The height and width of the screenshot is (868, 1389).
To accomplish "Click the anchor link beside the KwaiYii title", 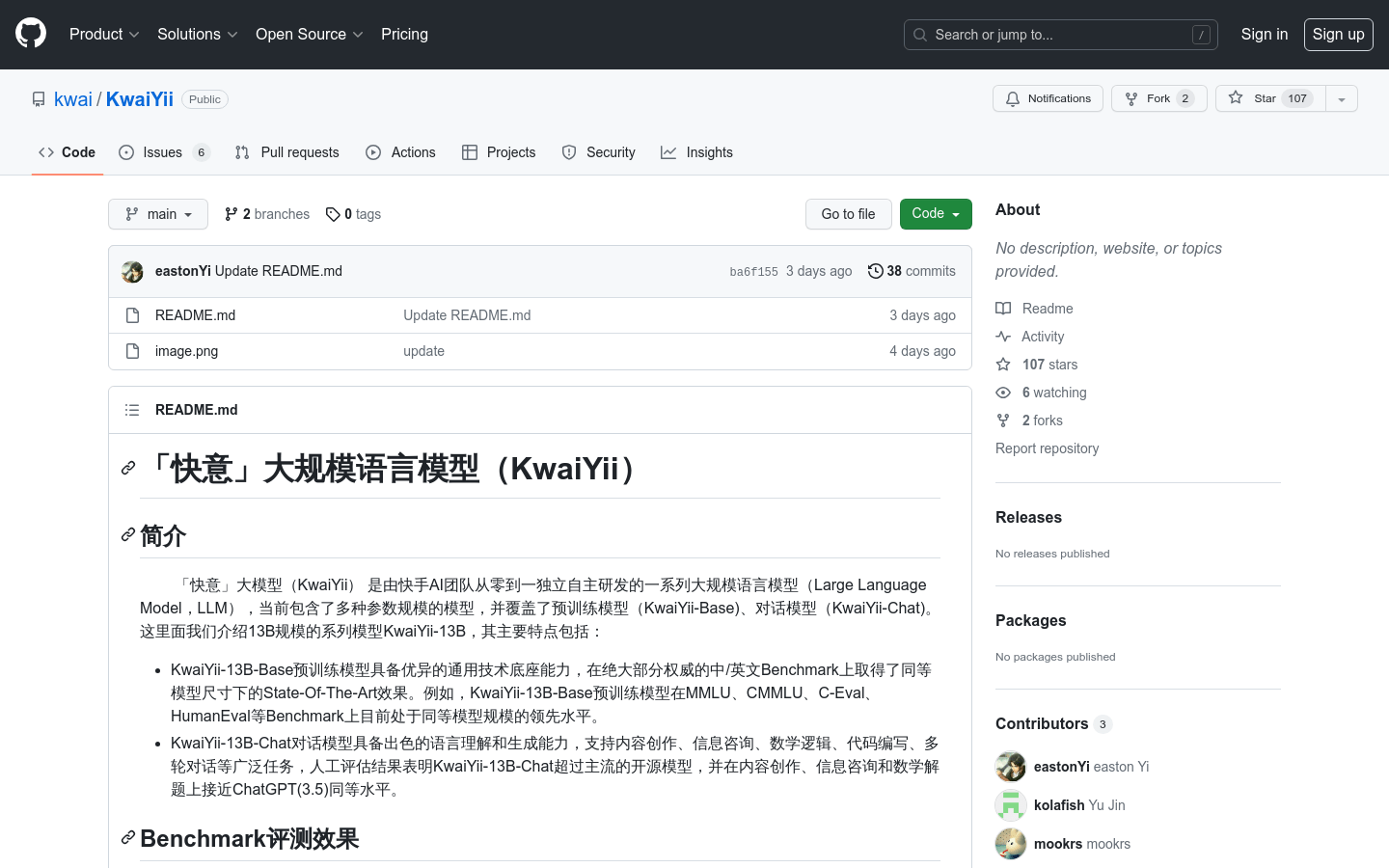I will click(128, 468).
